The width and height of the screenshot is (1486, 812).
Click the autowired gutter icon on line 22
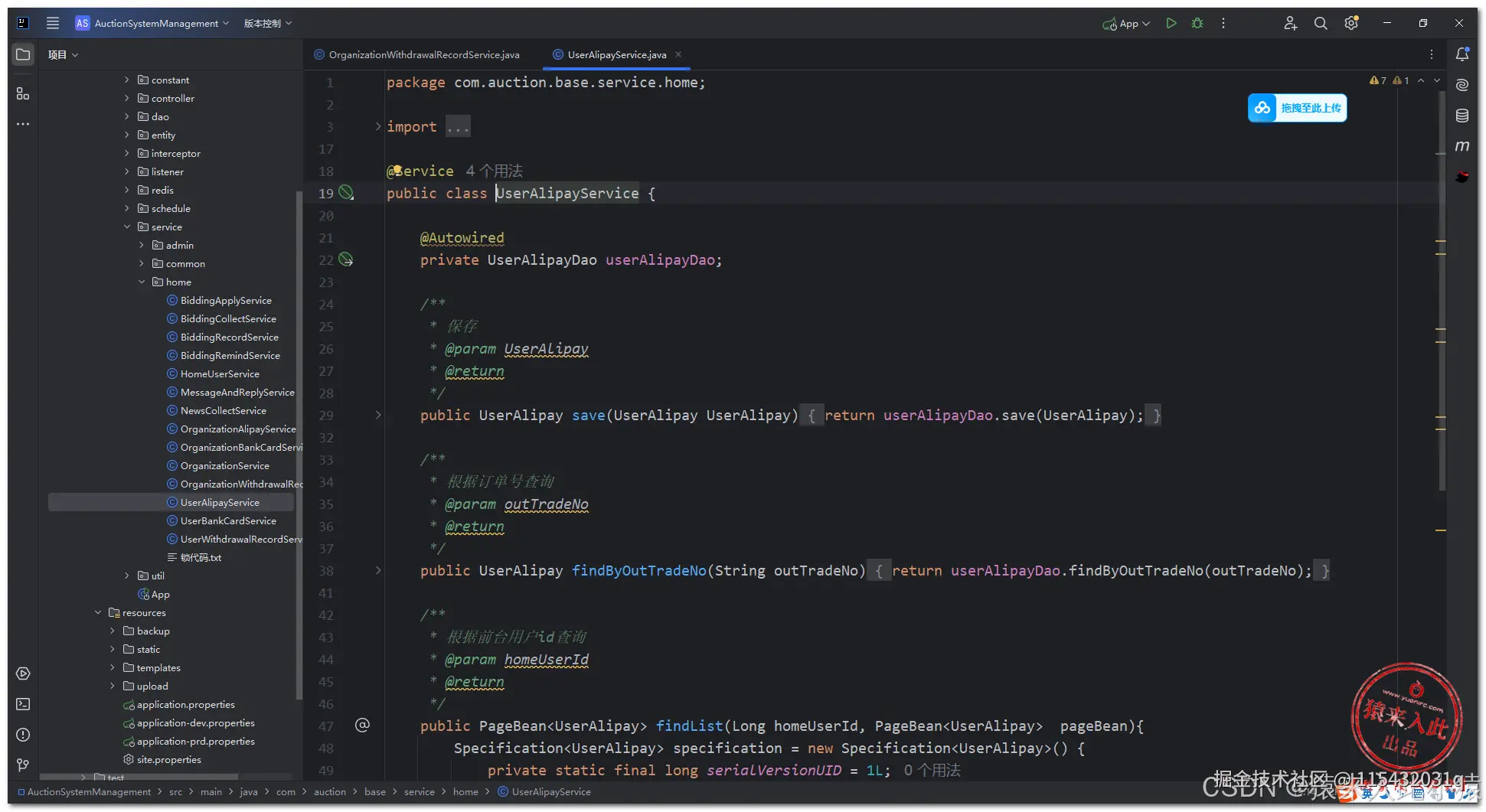pyautogui.click(x=346, y=259)
